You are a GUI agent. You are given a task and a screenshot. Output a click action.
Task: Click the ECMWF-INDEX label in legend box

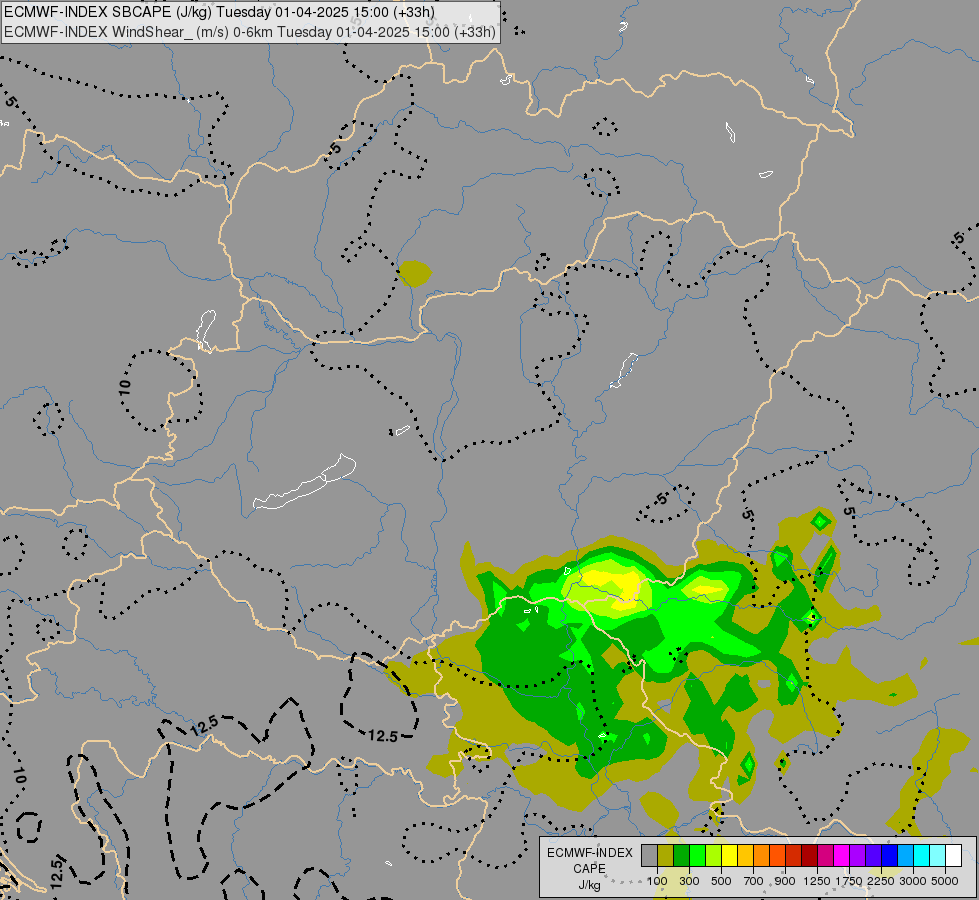[x=590, y=853]
